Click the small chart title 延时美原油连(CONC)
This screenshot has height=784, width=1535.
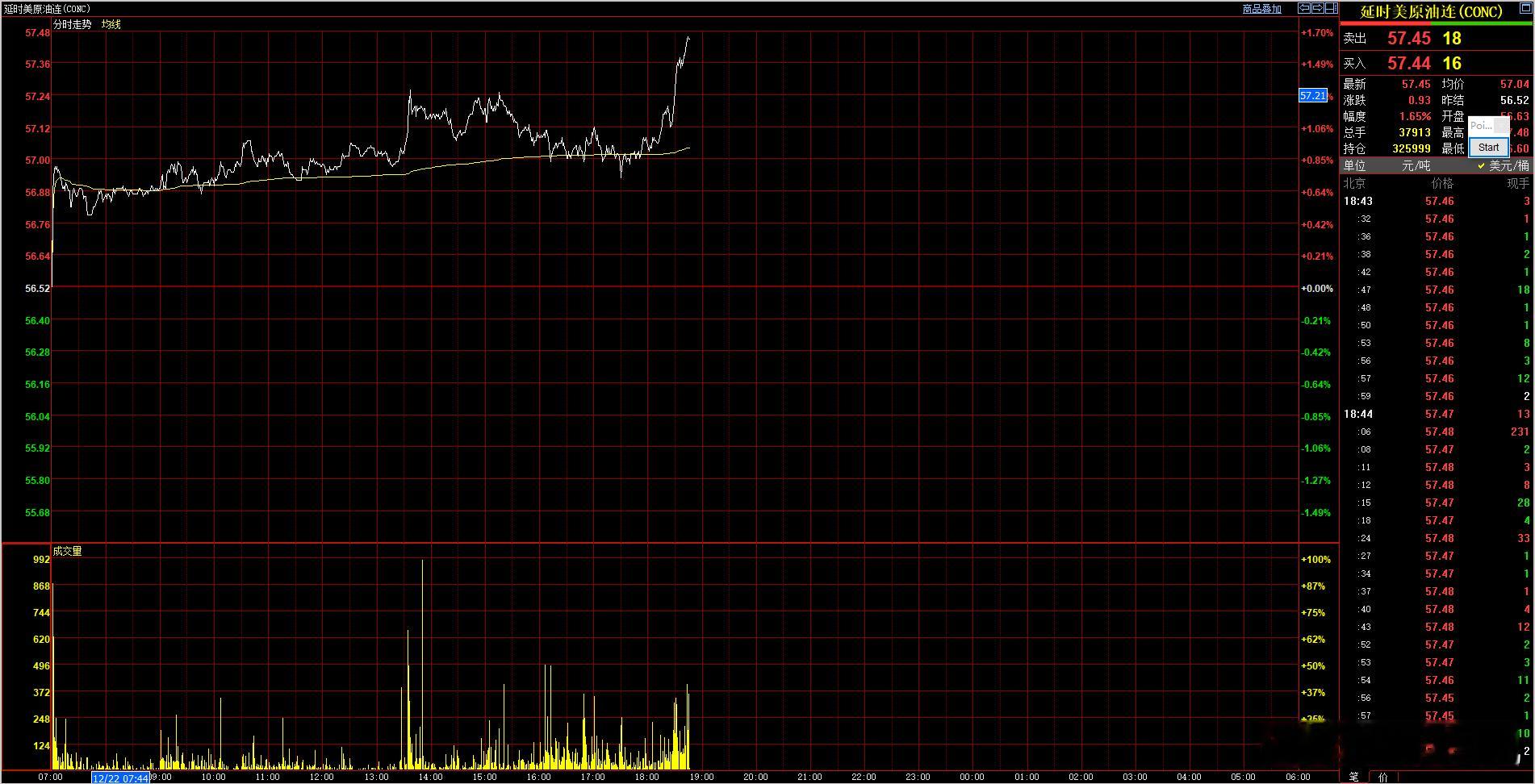(48, 9)
